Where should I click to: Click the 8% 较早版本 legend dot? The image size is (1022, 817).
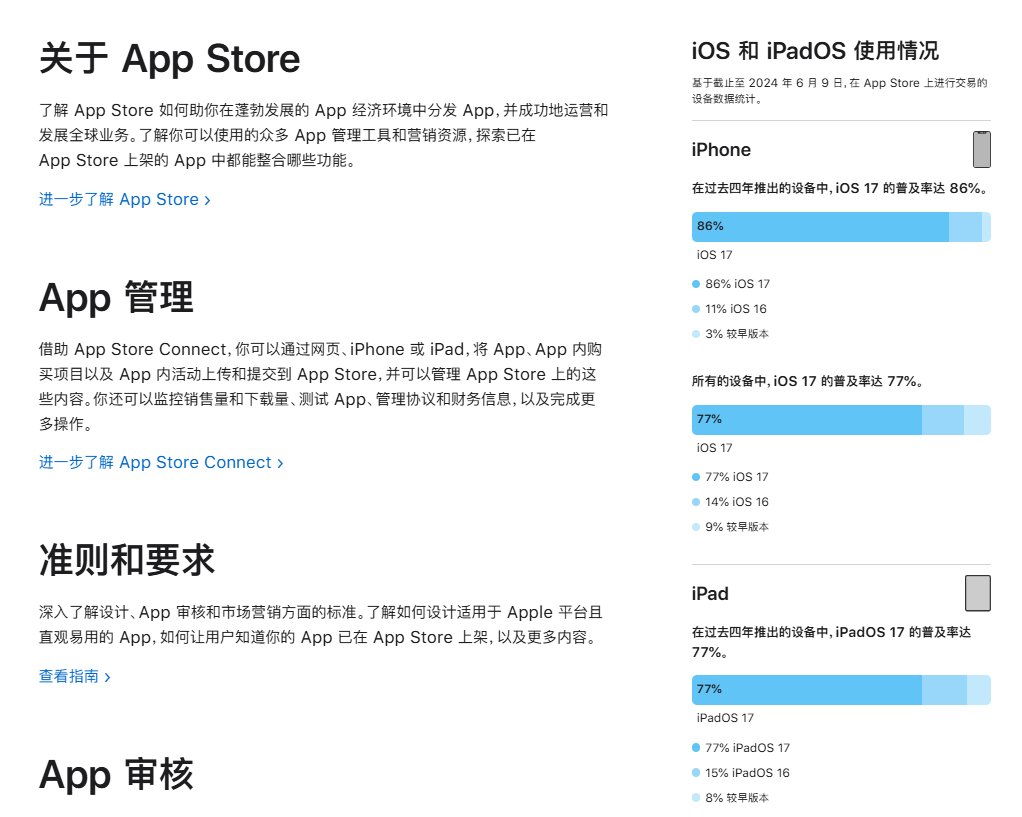(696, 797)
